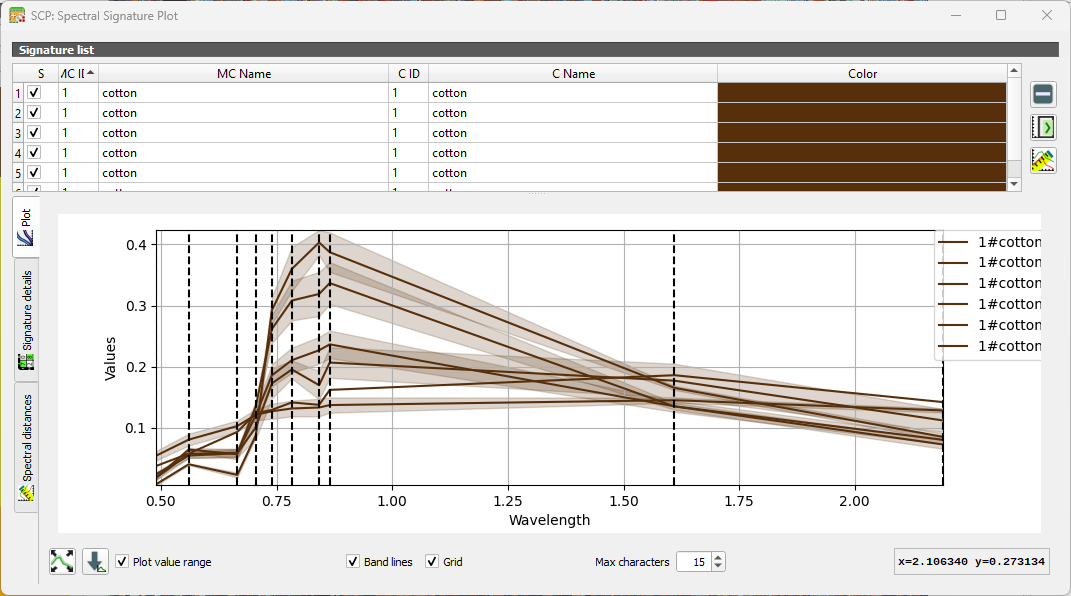Click the add signature to list icon
The image size is (1071, 596).
coord(1043,127)
